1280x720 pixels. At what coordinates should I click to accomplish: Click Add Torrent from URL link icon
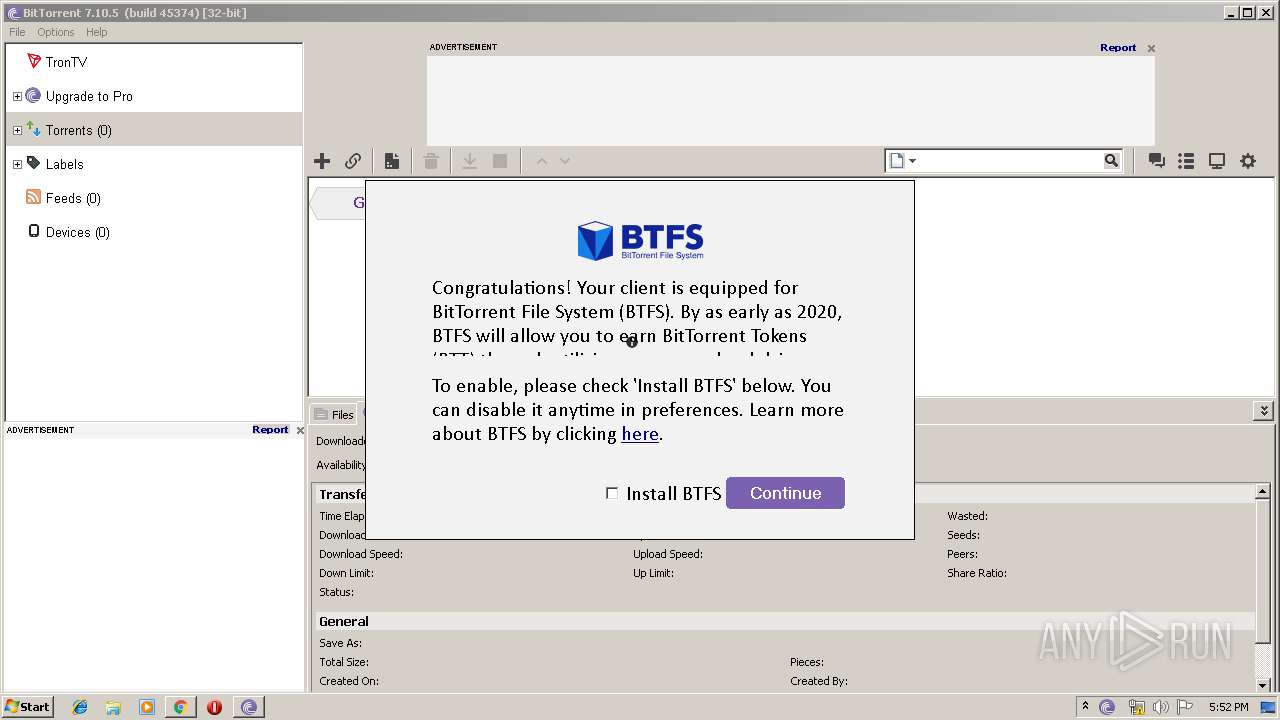pyautogui.click(x=353, y=161)
